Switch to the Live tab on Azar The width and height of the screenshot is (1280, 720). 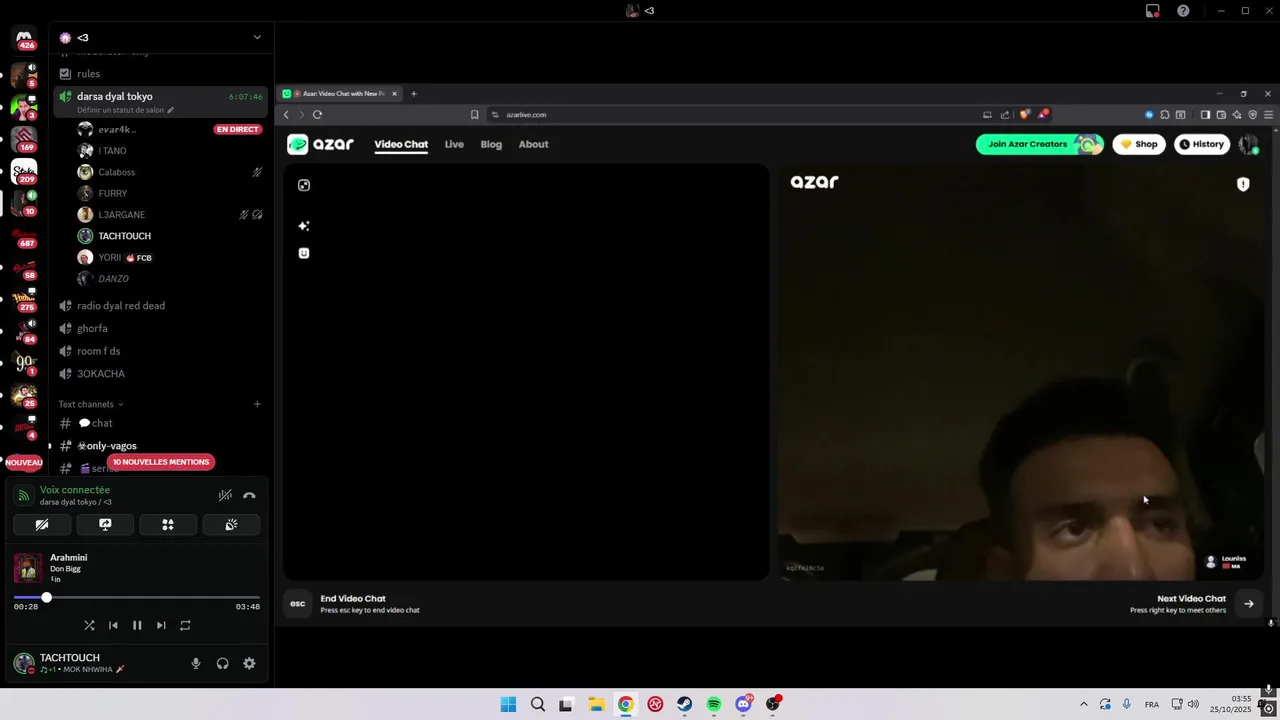(454, 145)
